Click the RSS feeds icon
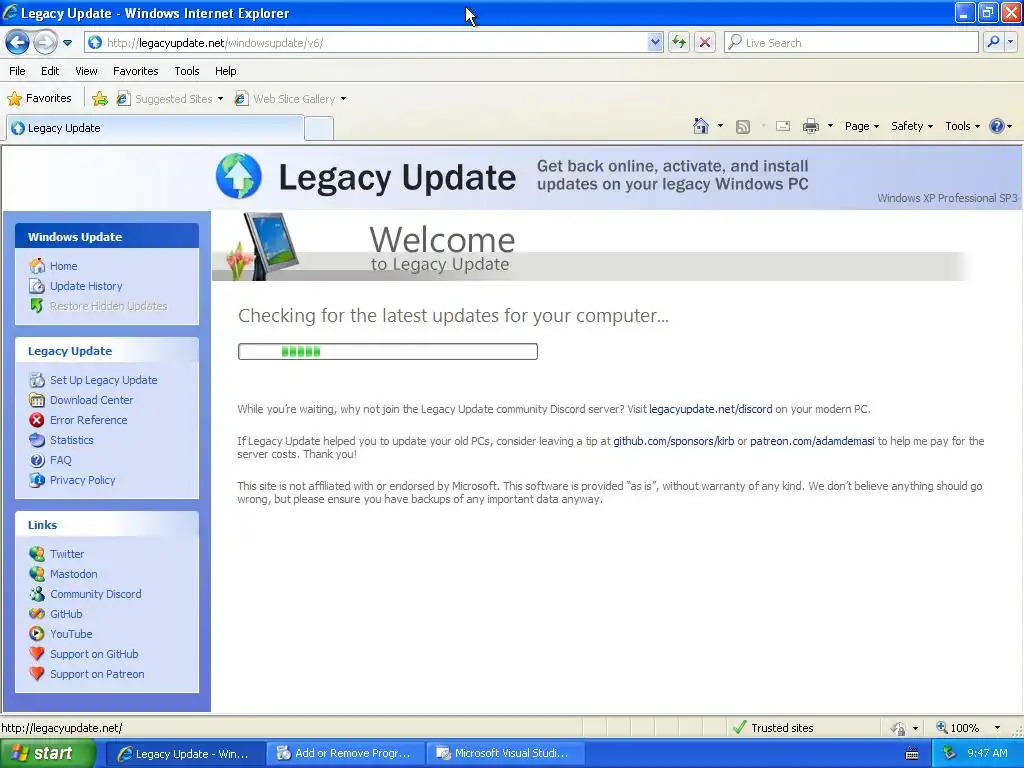Screen dimensions: 1024x768 pos(743,127)
